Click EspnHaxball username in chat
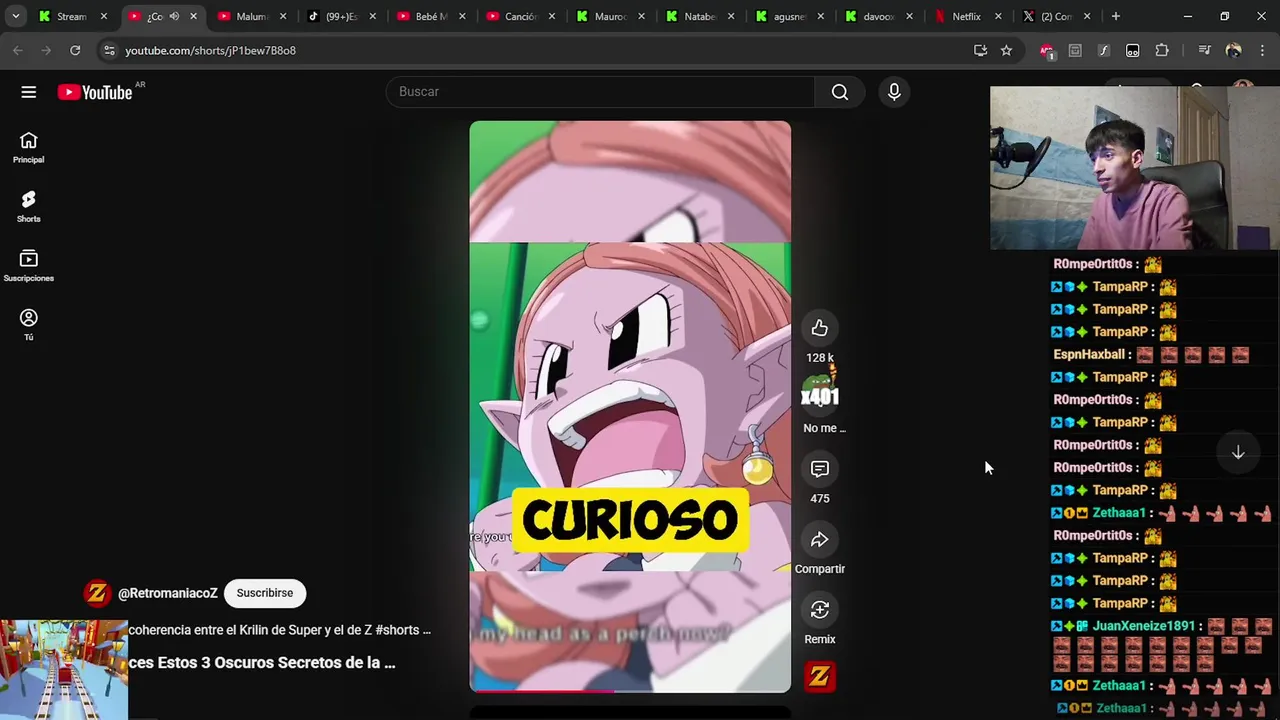 [x=1090, y=355]
